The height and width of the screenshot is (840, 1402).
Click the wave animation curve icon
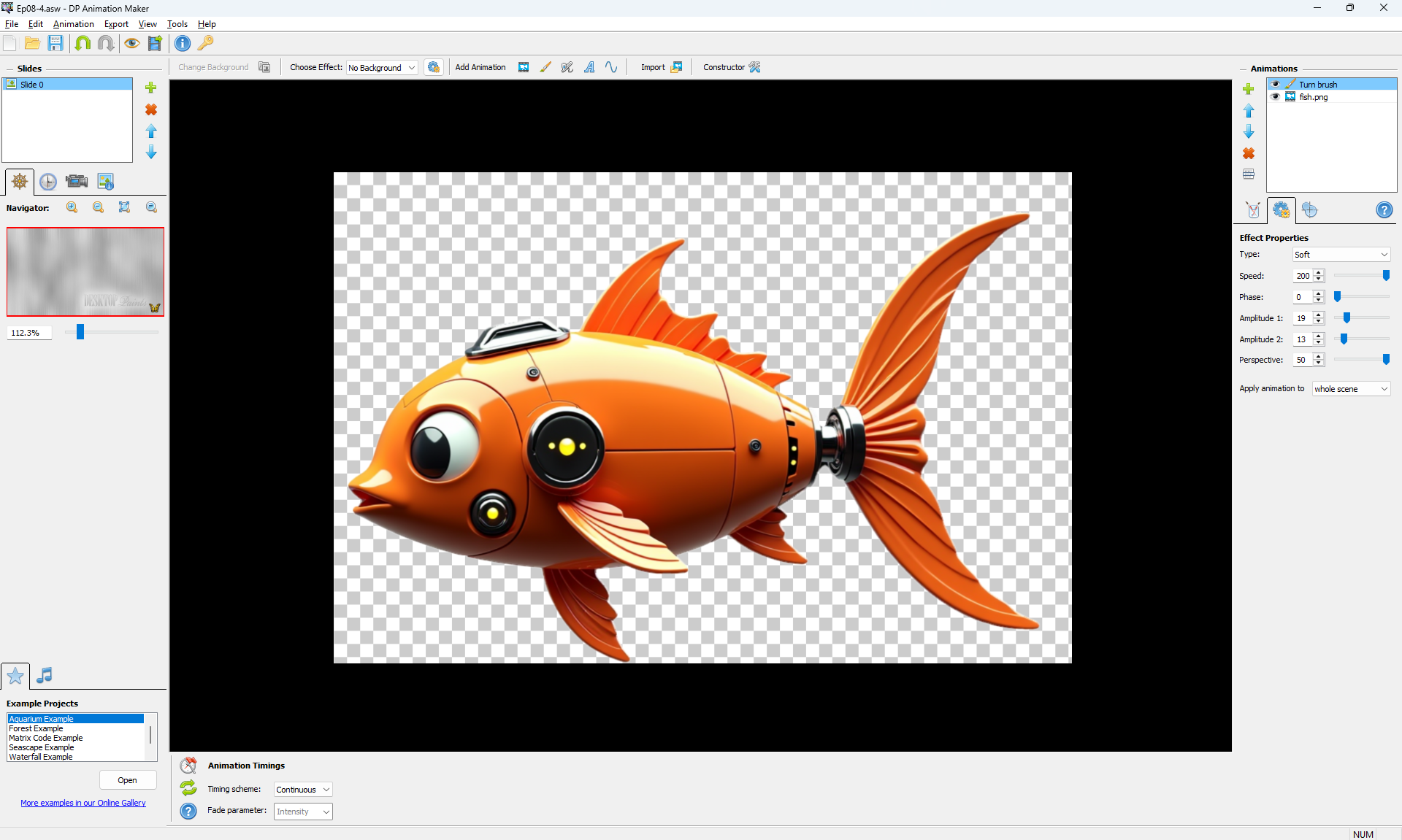tap(611, 67)
